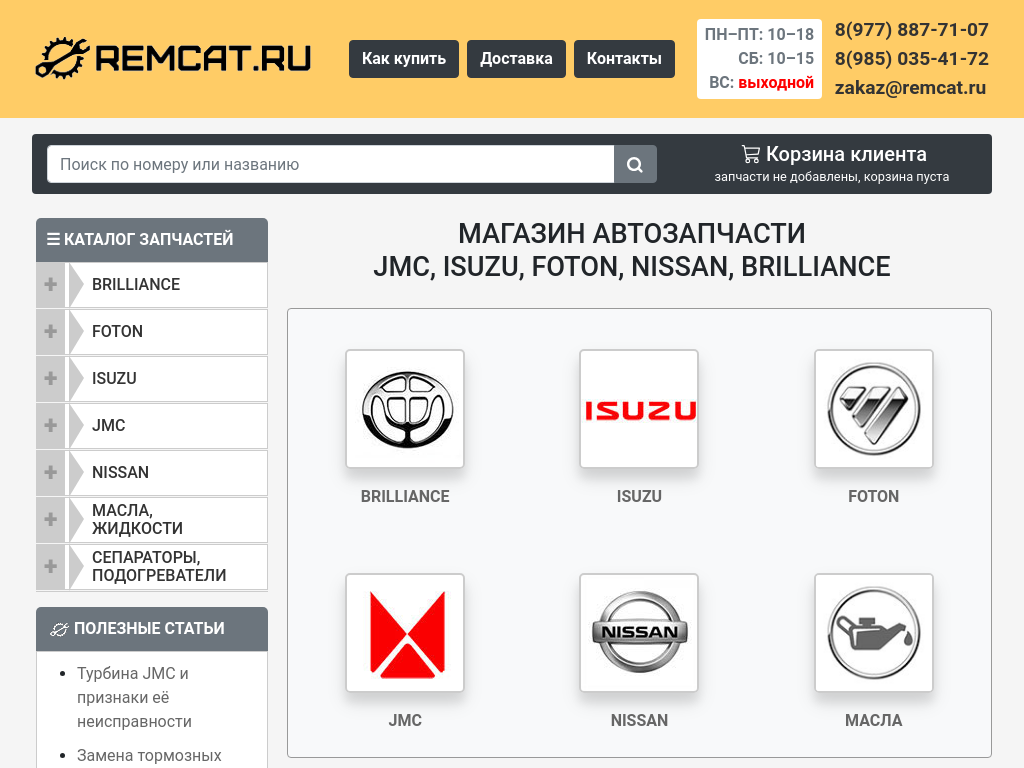Click the Доставка button
The image size is (1024, 768).
click(x=516, y=59)
